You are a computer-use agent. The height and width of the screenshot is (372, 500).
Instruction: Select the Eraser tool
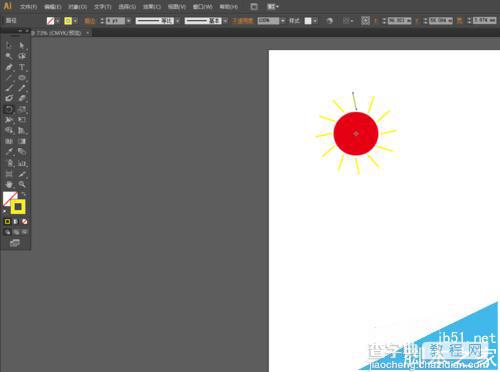point(22,98)
